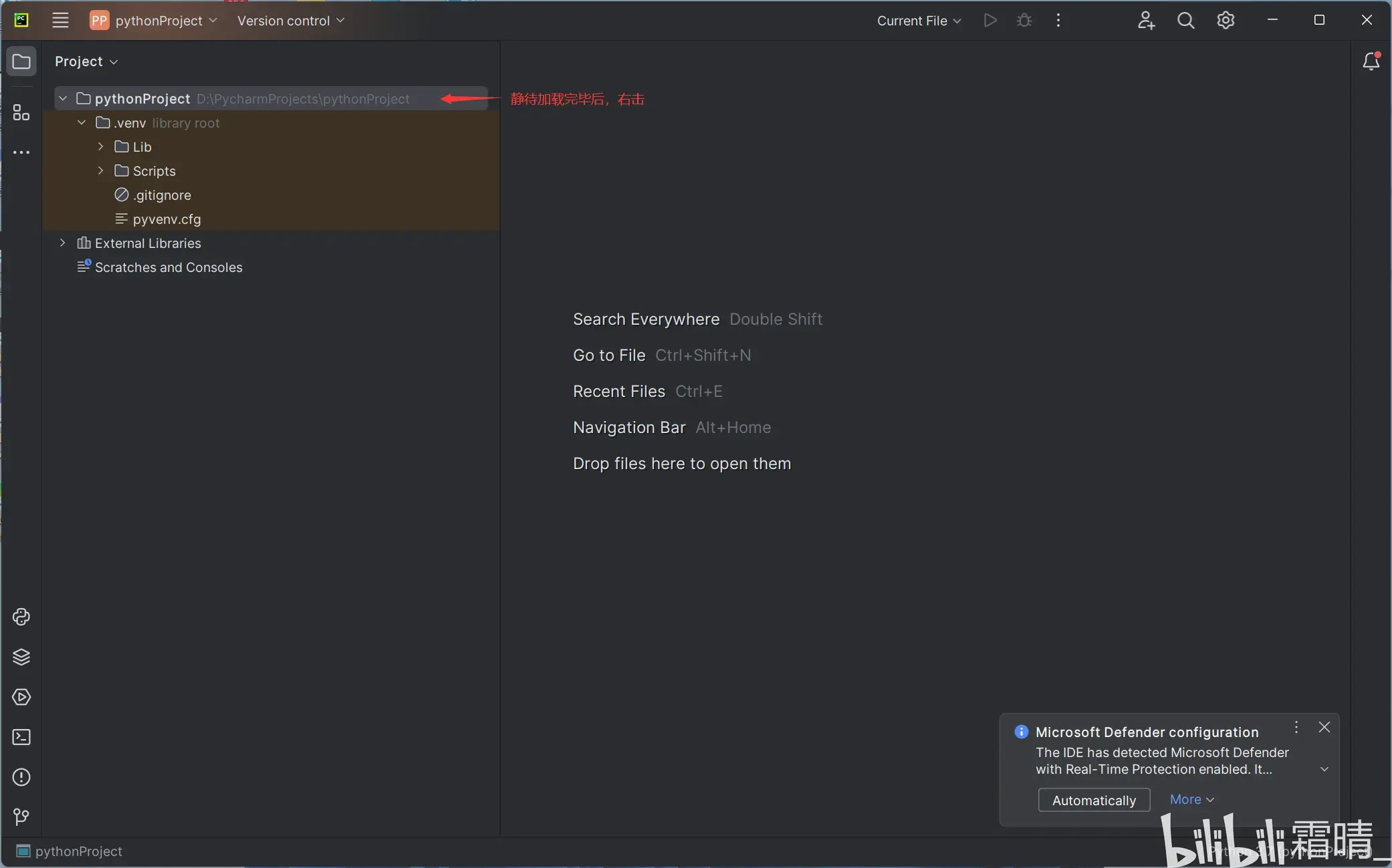Screen dimensions: 1392x868
Task: Select the pyvenv.cfg file
Action: pyautogui.click(x=166, y=219)
